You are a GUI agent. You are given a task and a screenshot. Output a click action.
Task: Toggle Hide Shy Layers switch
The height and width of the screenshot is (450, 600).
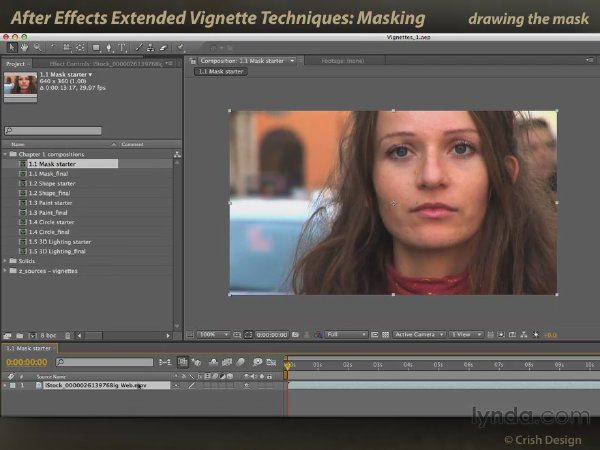coord(214,362)
